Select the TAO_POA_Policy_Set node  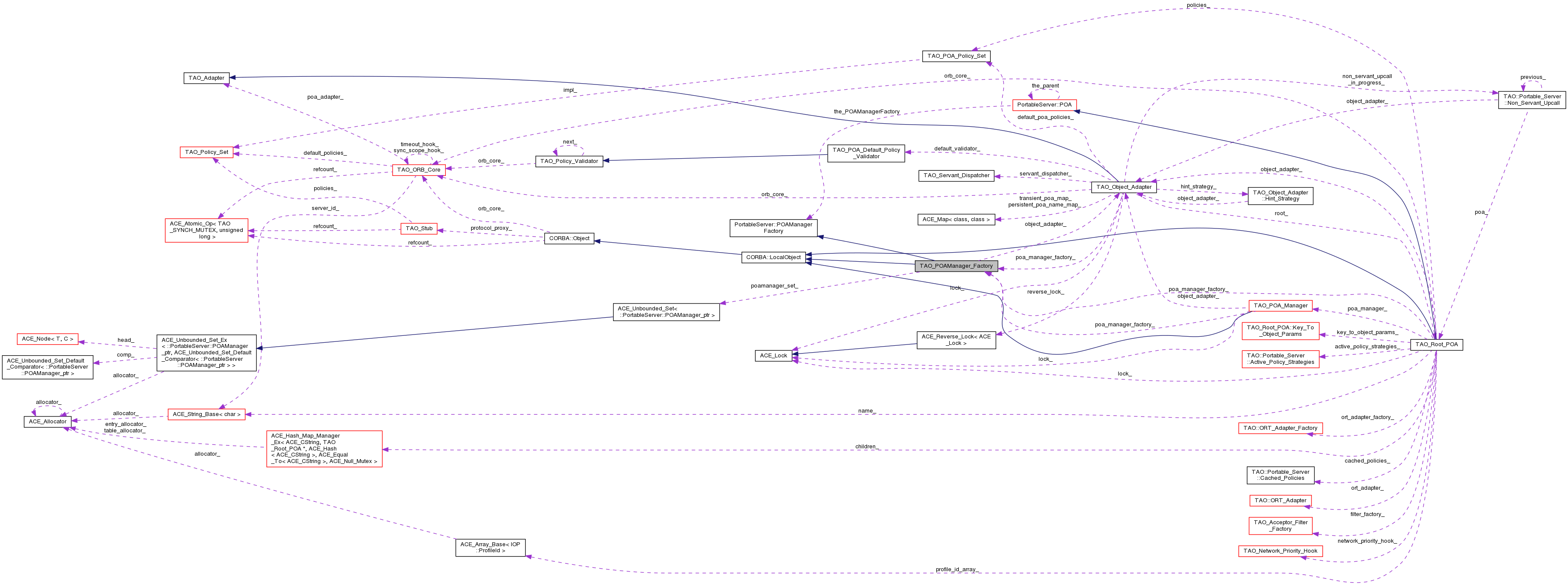point(956,56)
